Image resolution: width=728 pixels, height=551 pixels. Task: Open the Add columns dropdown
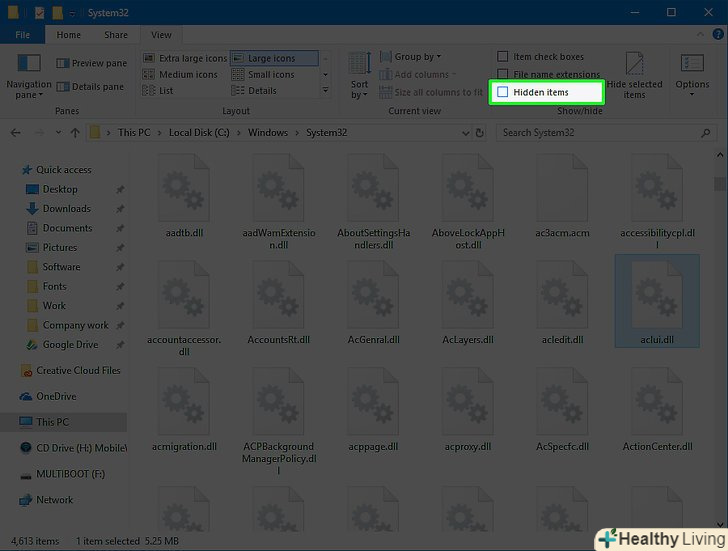(417, 74)
